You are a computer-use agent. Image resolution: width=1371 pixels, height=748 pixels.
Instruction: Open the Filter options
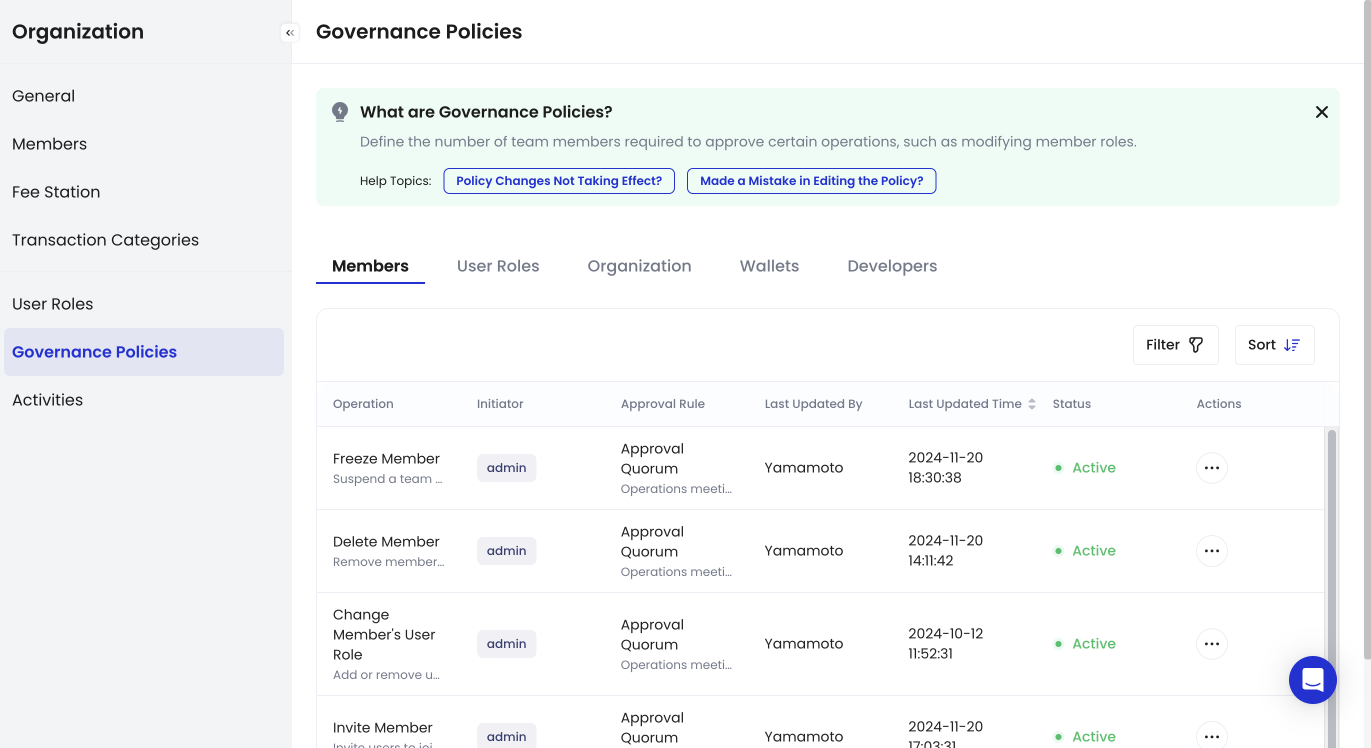1175,345
